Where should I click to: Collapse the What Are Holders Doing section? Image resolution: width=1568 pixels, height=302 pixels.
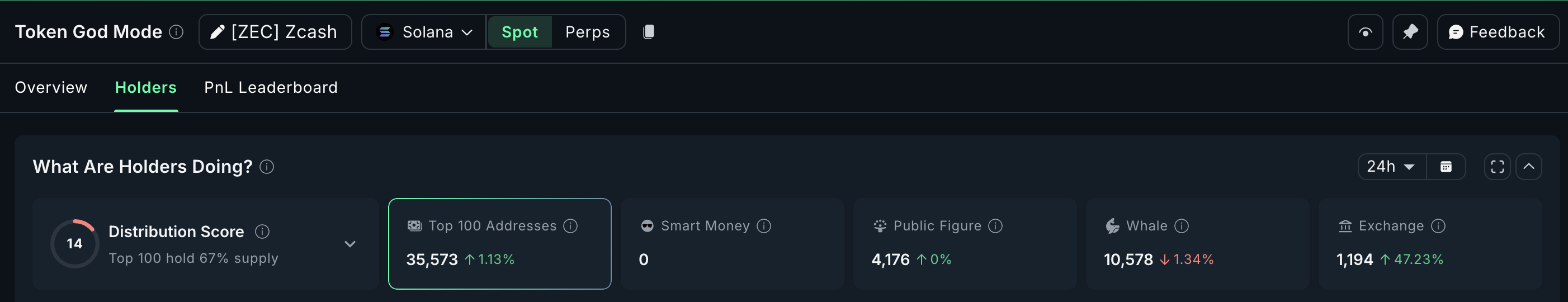point(1528,167)
